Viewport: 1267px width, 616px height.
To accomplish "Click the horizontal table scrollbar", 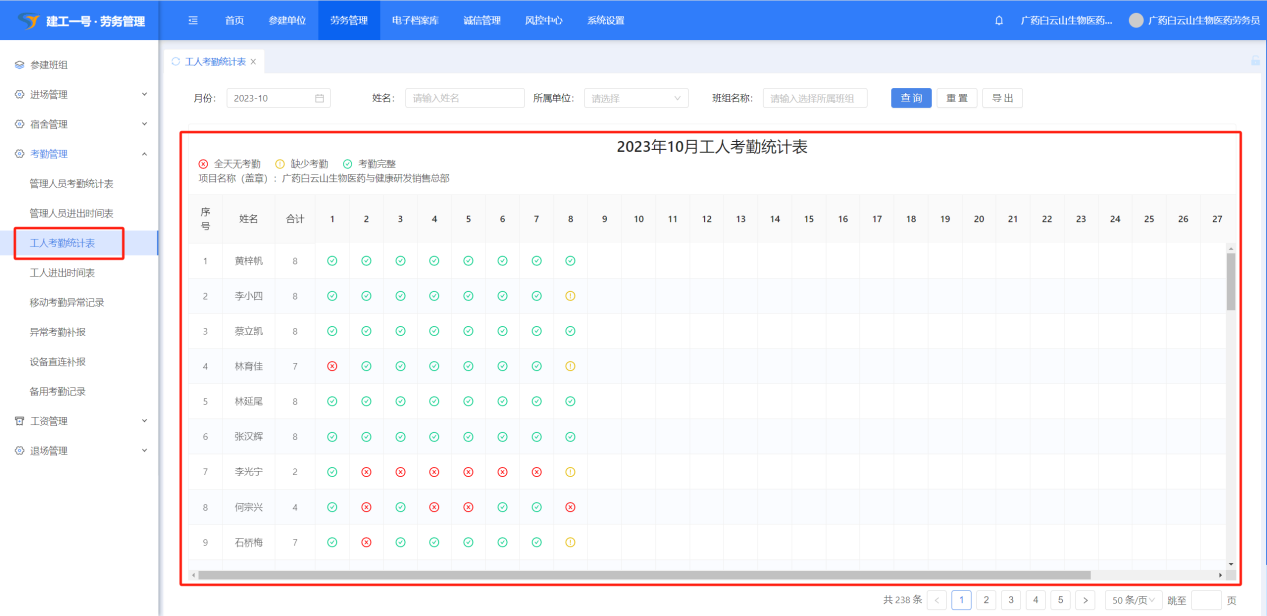I will 644,575.
